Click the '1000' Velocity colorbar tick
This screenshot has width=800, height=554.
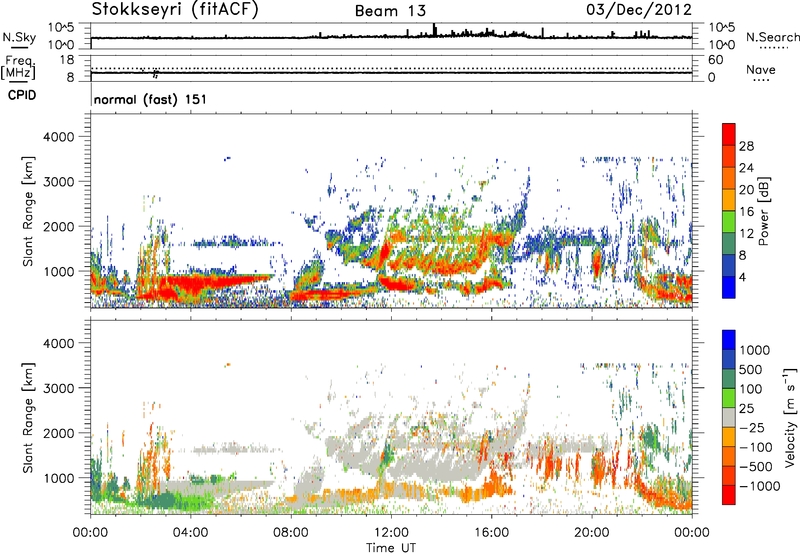[x=755, y=350]
